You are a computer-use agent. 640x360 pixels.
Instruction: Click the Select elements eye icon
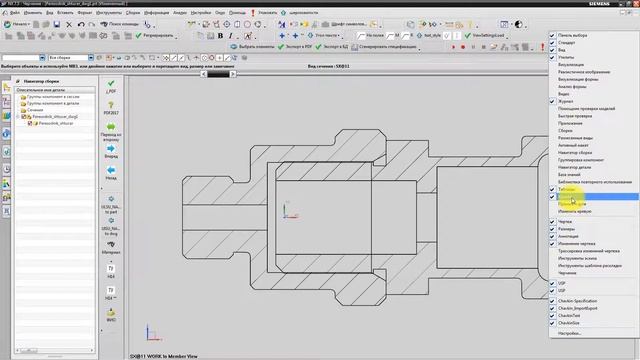(234, 47)
